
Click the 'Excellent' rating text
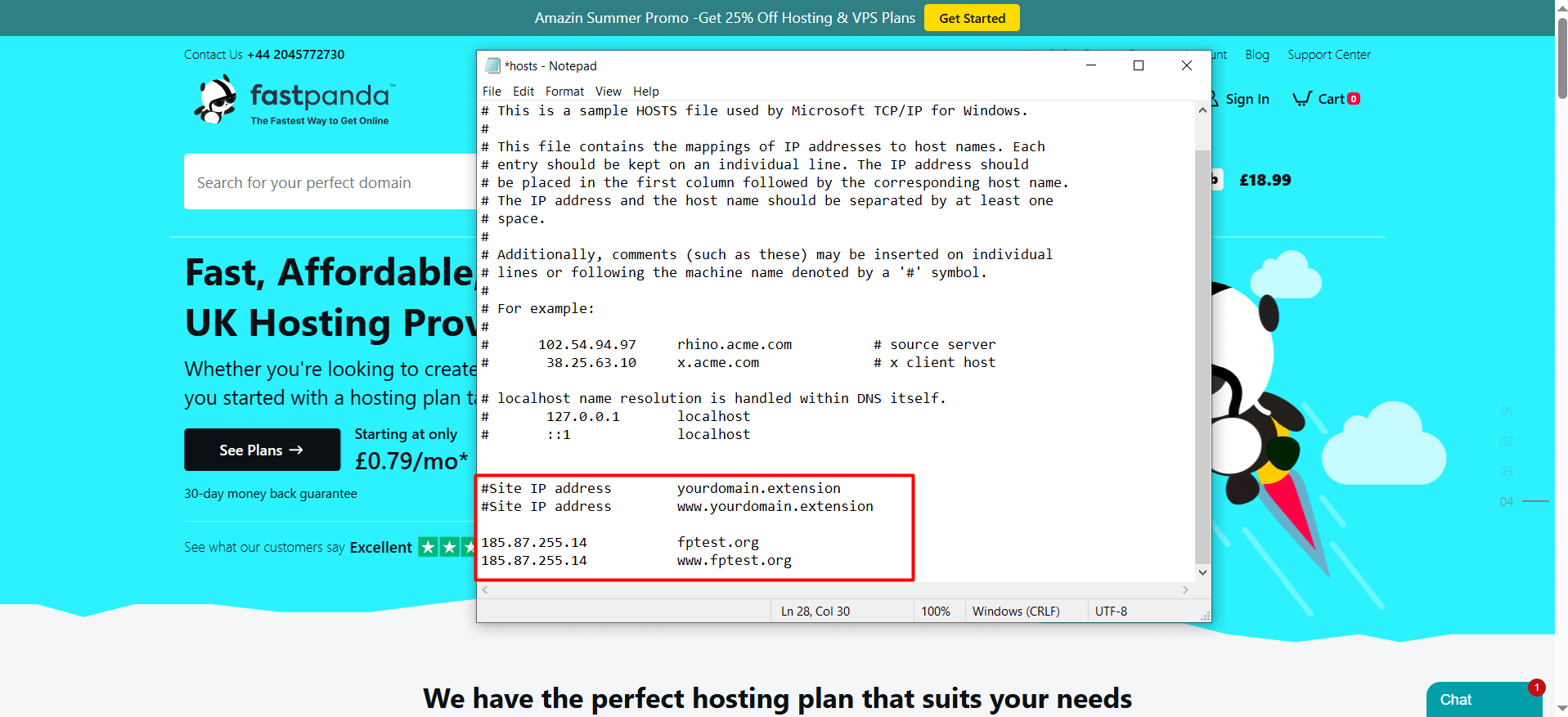point(381,548)
